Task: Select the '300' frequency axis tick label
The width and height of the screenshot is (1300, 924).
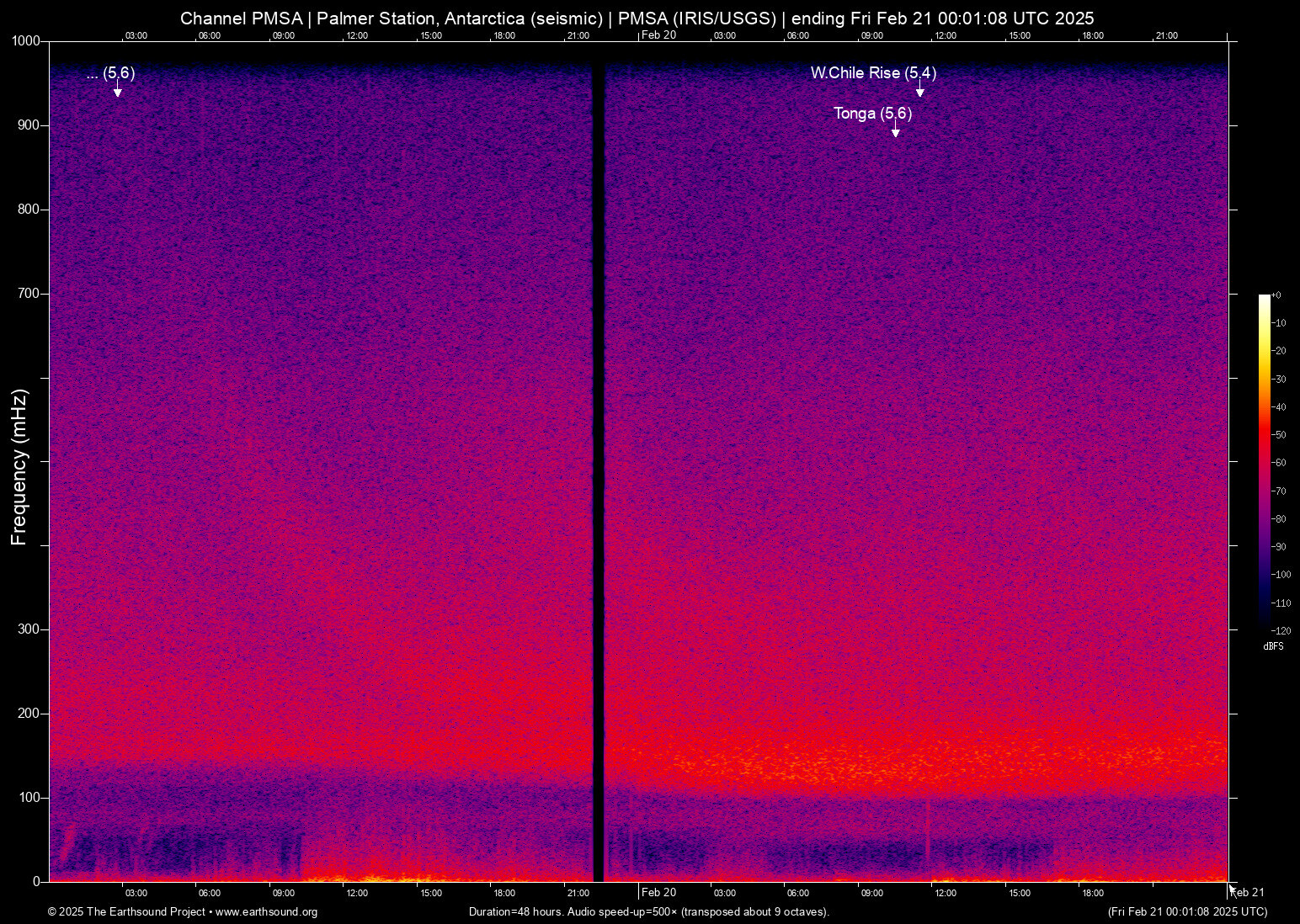Action: [x=29, y=629]
